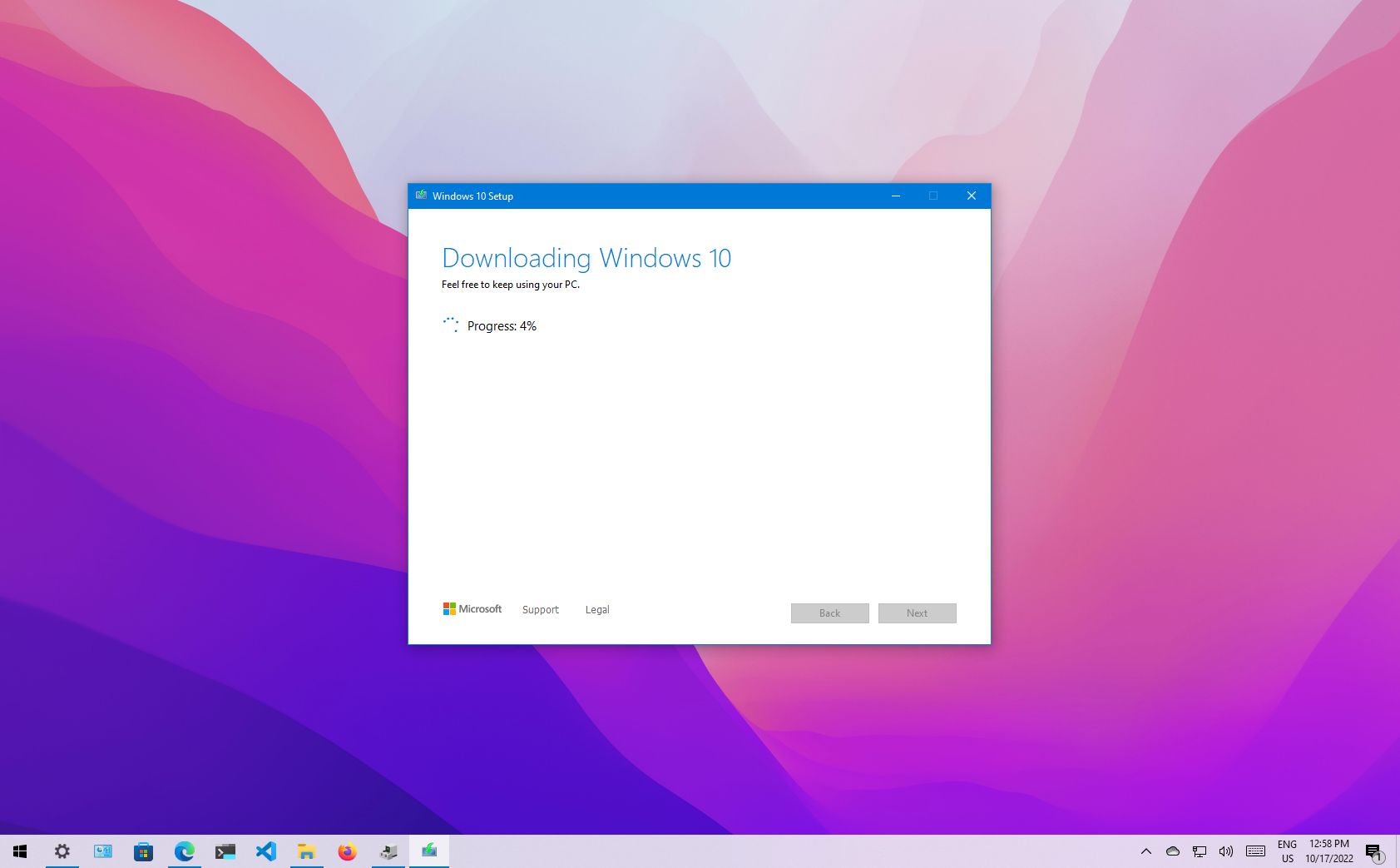1400x868 pixels.
Task: Click the Progress 4% download spinner
Action: pyautogui.click(x=452, y=325)
